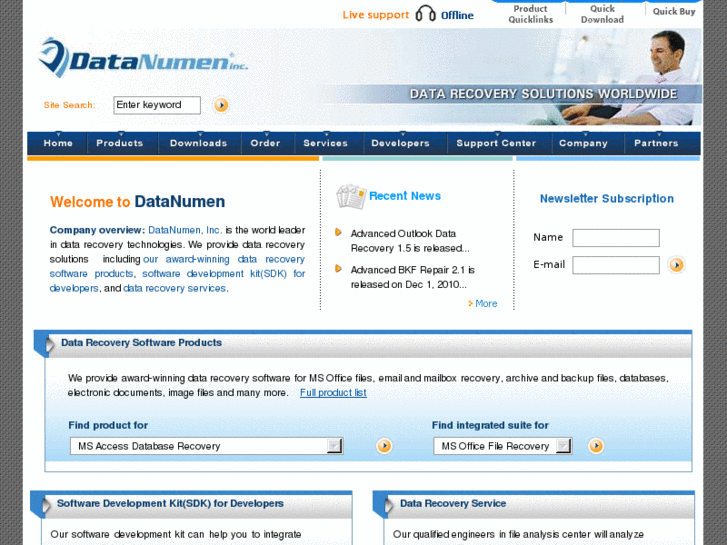727x545 pixels.
Task: Click Quick Download at the top
Action: 602,14
